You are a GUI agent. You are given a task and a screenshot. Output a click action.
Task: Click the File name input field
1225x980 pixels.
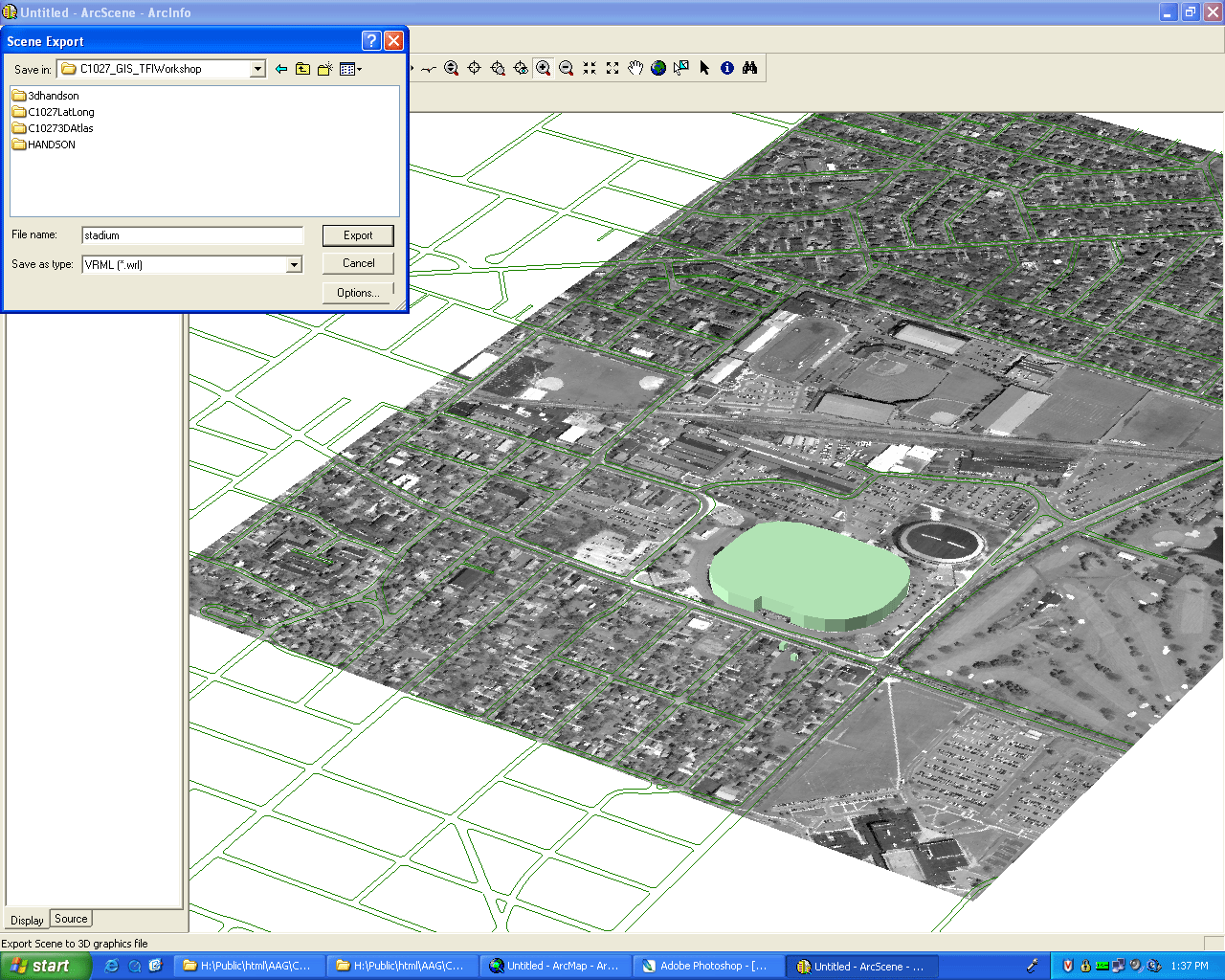tap(192, 235)
